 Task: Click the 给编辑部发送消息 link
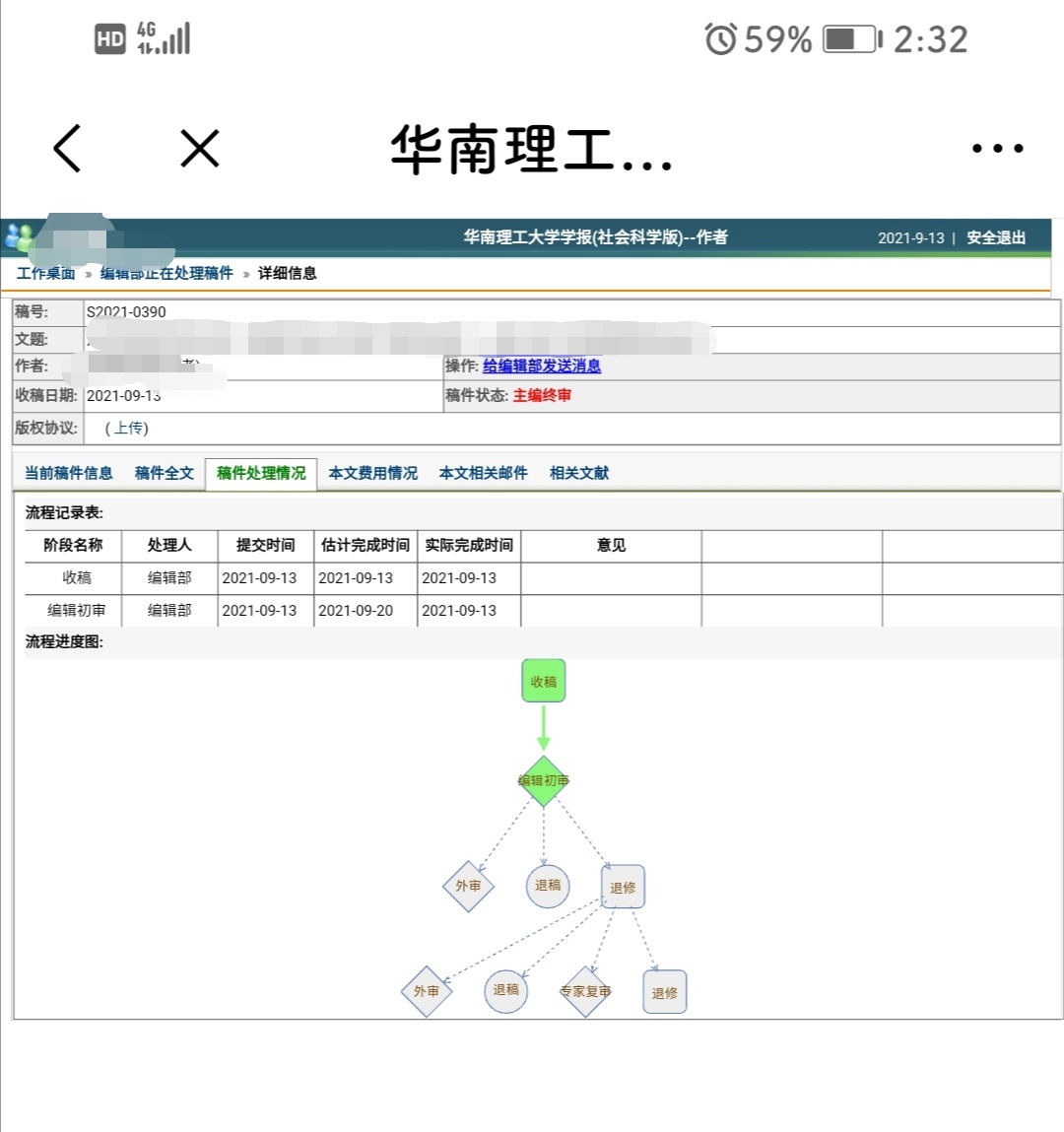coord(541,366)
